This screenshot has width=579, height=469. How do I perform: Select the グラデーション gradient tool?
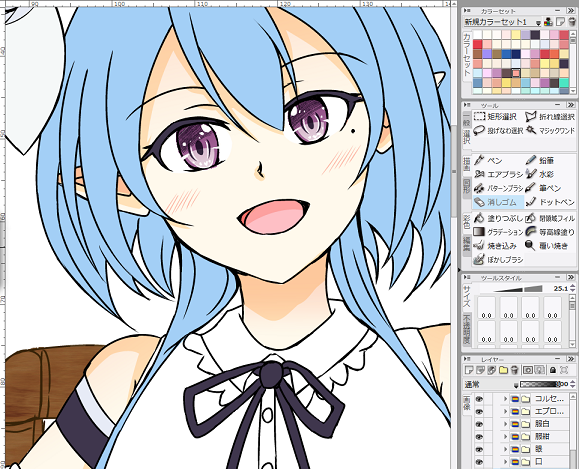pos(498,232)
